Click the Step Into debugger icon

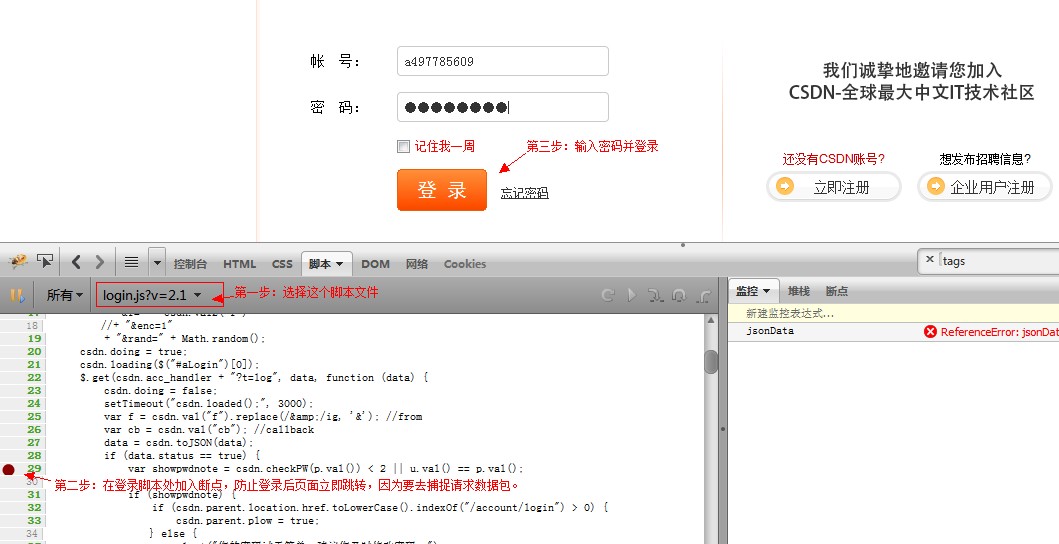tap(655, 295)
